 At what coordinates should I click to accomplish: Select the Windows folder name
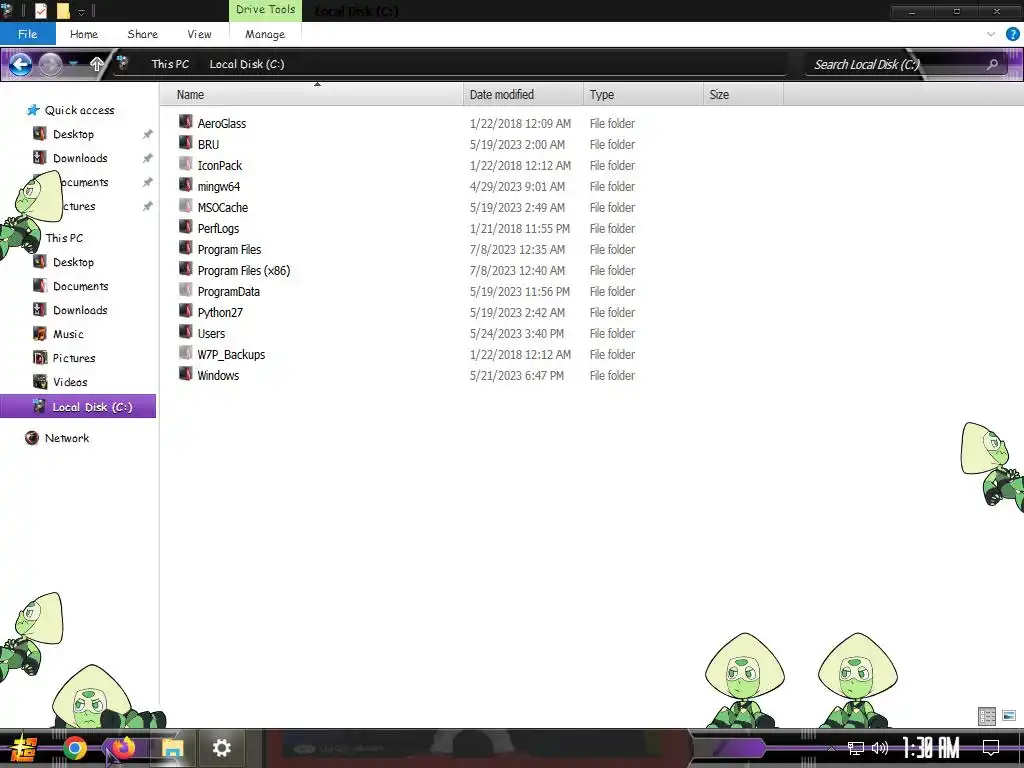coord(218,375)
